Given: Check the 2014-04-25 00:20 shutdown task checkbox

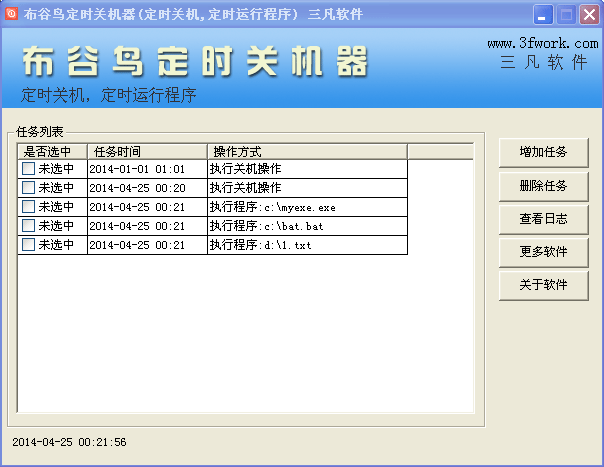Looking at the screenshot, I should coord(28,188).
